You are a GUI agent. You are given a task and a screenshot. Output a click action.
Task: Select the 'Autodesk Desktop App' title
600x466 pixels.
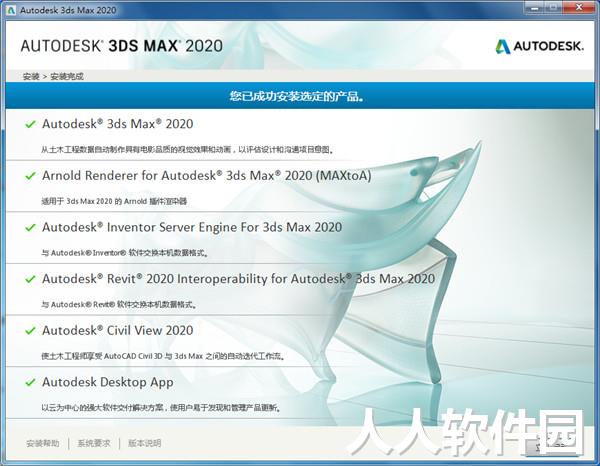(x=108, y=382)
